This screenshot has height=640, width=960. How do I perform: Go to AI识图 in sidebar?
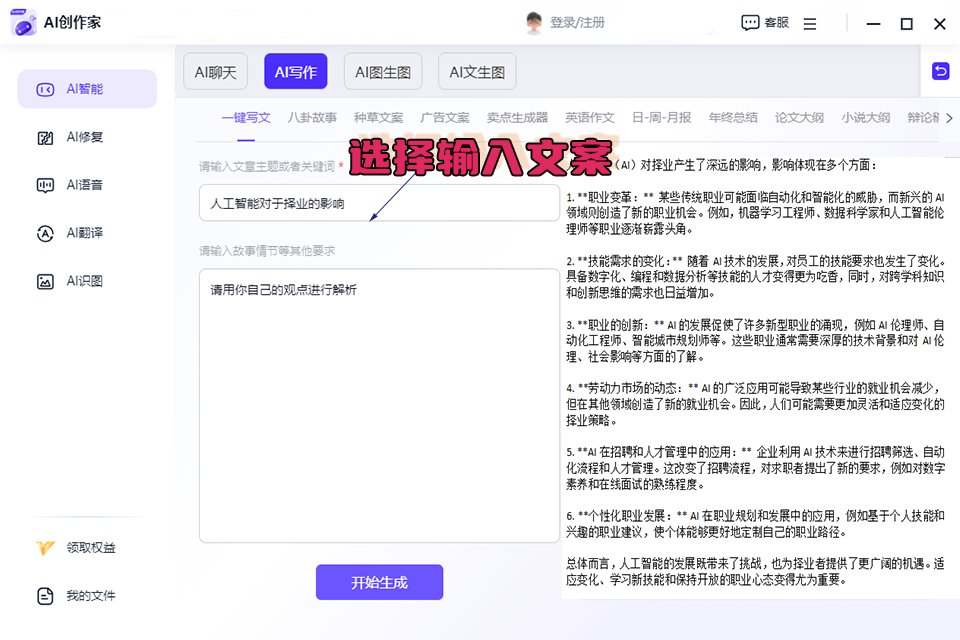(x=45, y=281)
